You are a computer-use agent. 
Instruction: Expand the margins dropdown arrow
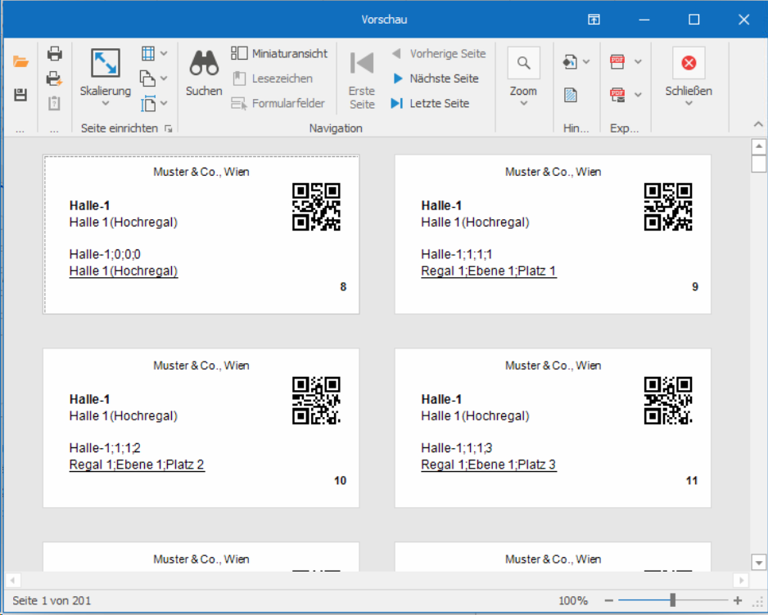pos(164,53)
